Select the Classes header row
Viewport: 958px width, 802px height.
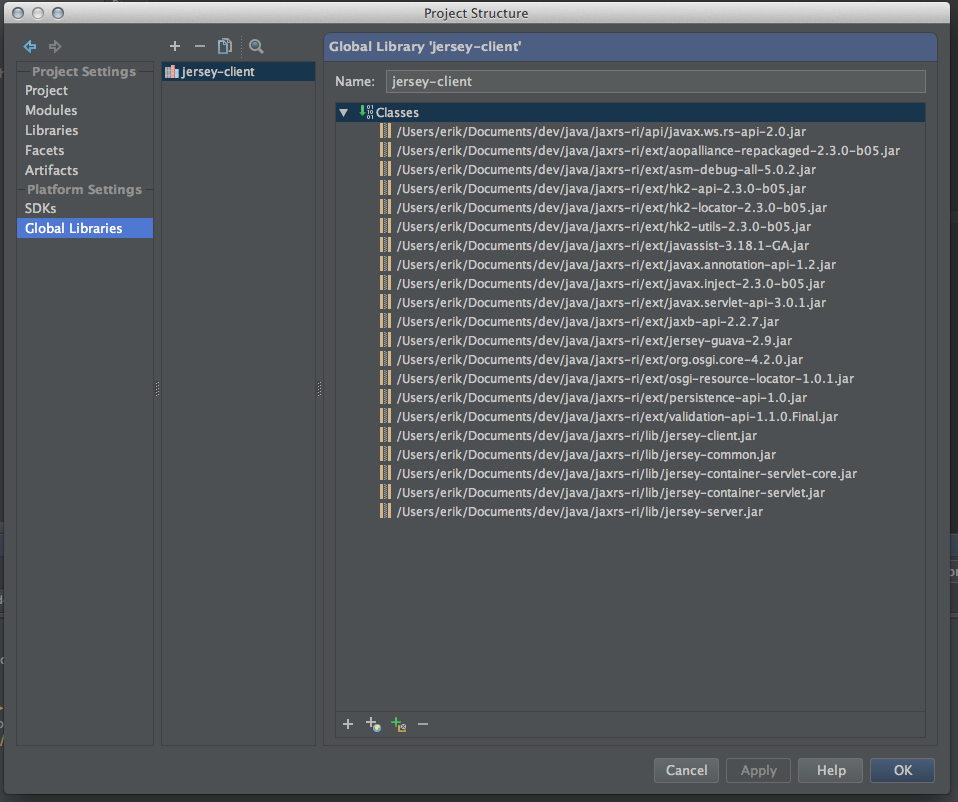coord(630,112)
